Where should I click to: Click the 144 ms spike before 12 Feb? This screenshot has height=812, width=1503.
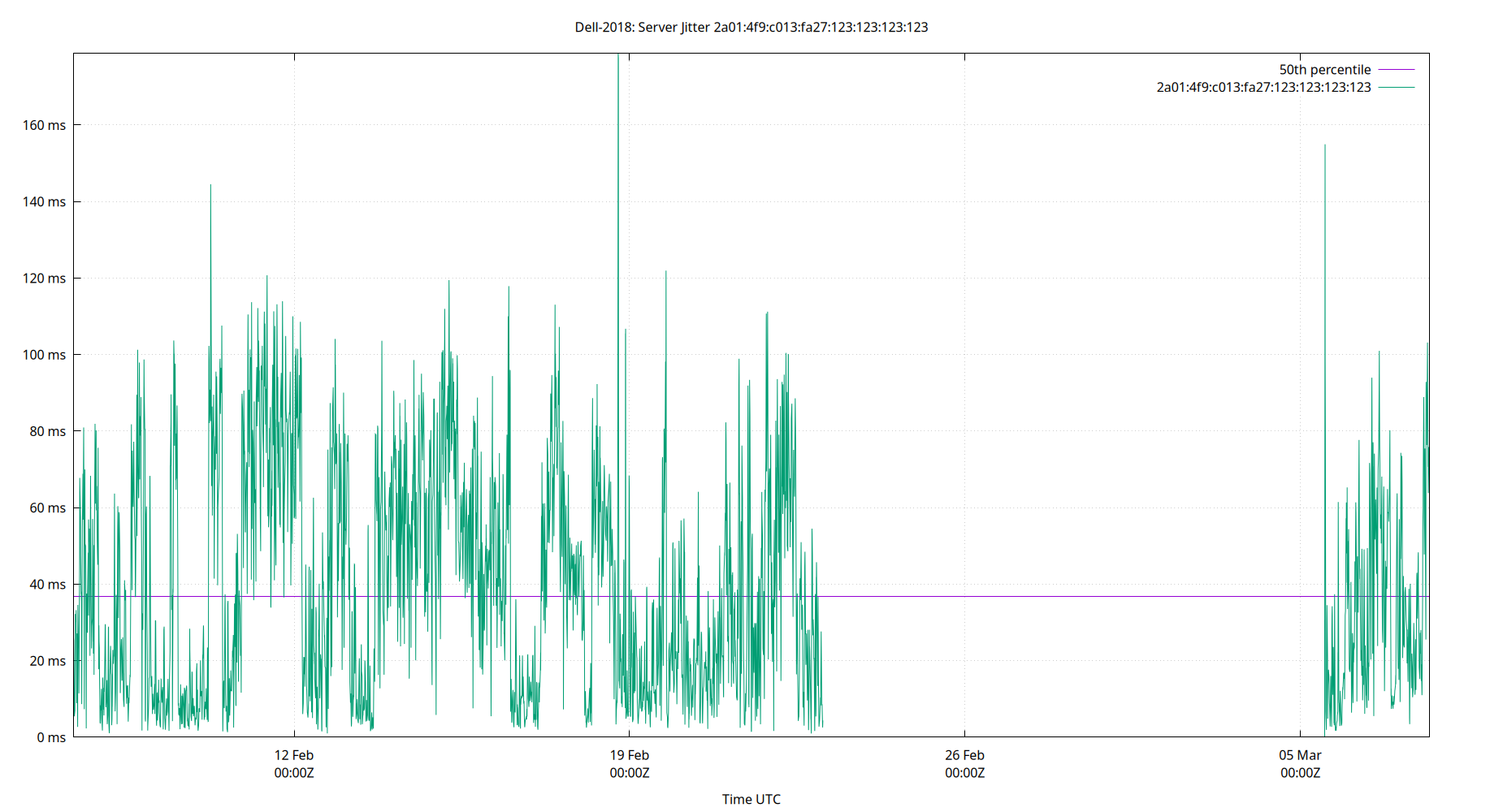210,195
